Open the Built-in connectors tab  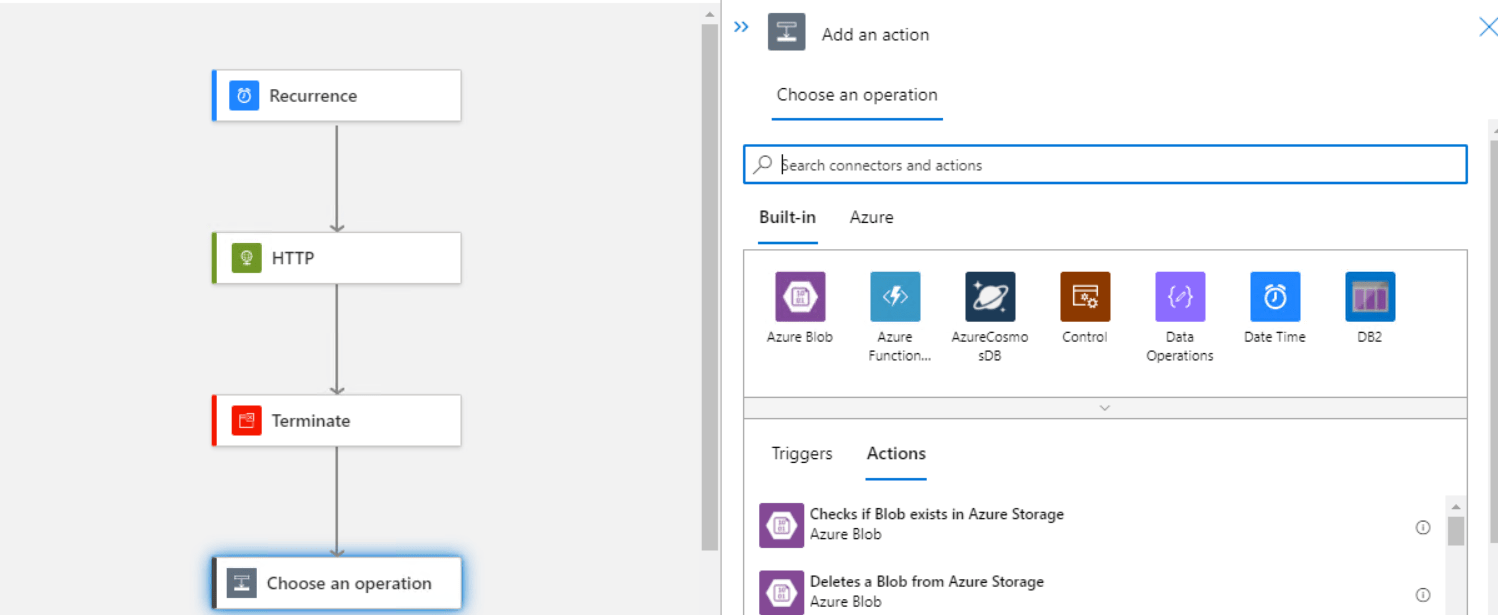[x=787, y=217]
